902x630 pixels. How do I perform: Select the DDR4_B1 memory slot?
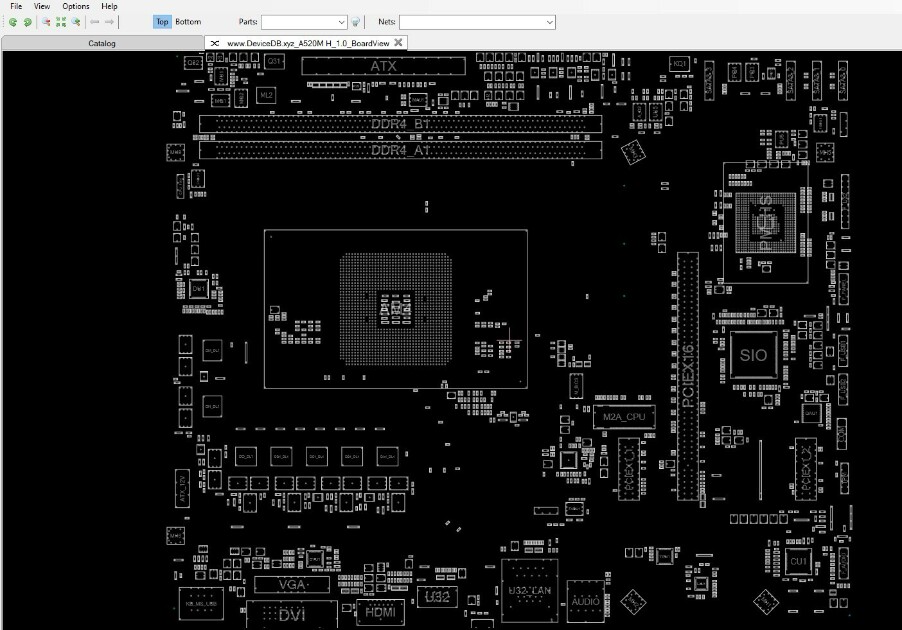pyautogui.click(x=400, y=124)
